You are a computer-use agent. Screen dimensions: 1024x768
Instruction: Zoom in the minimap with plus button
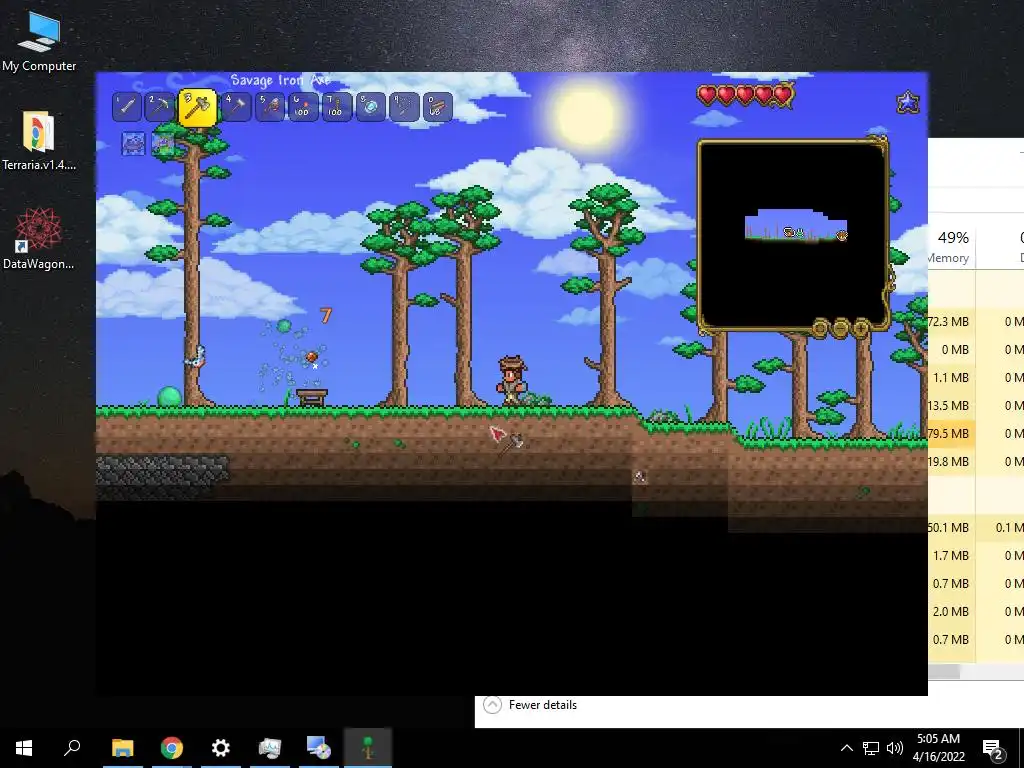tap(861, 327)
